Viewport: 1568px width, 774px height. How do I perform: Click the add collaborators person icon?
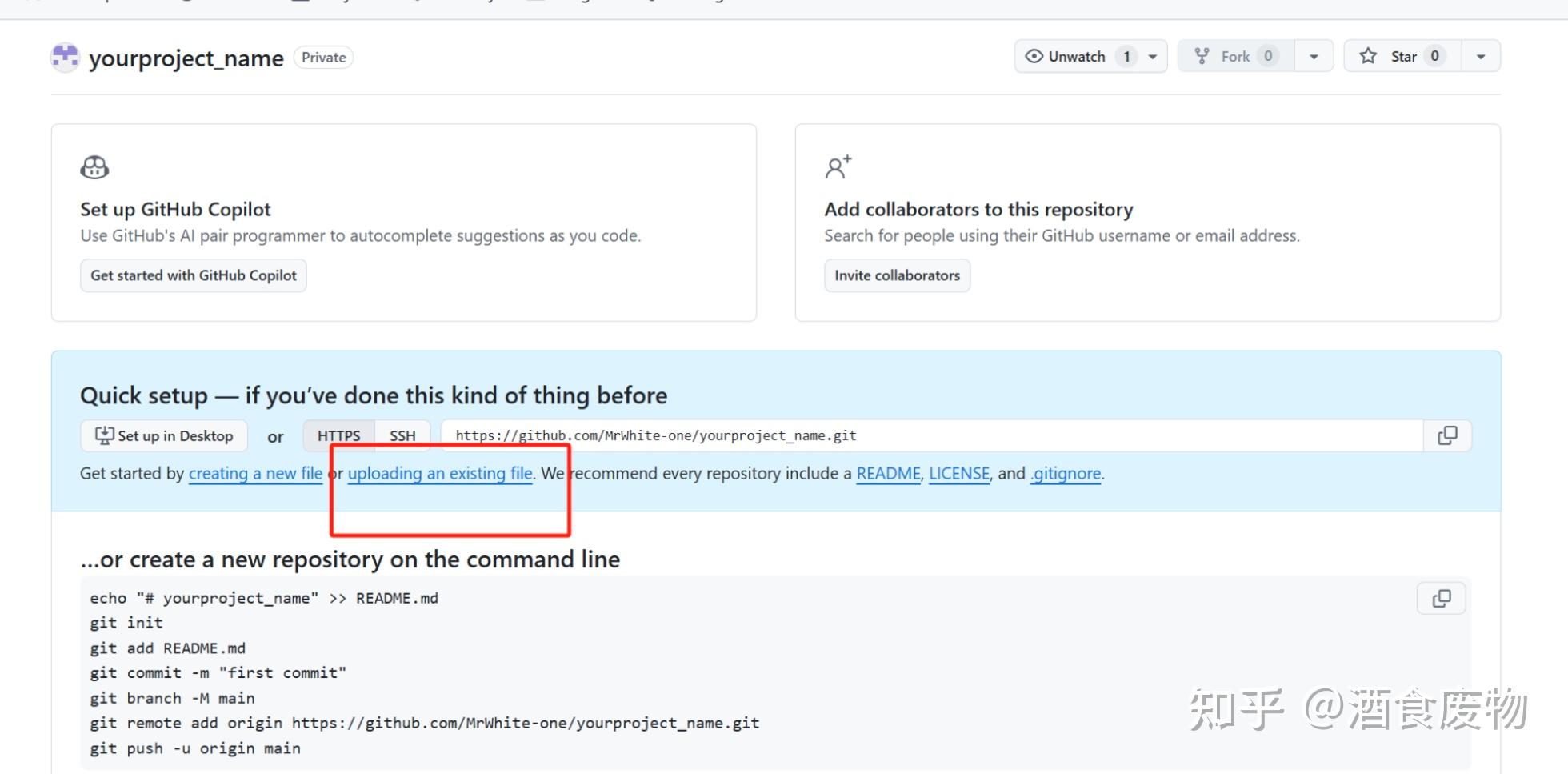pyautogui.click(x=838, y=167)
